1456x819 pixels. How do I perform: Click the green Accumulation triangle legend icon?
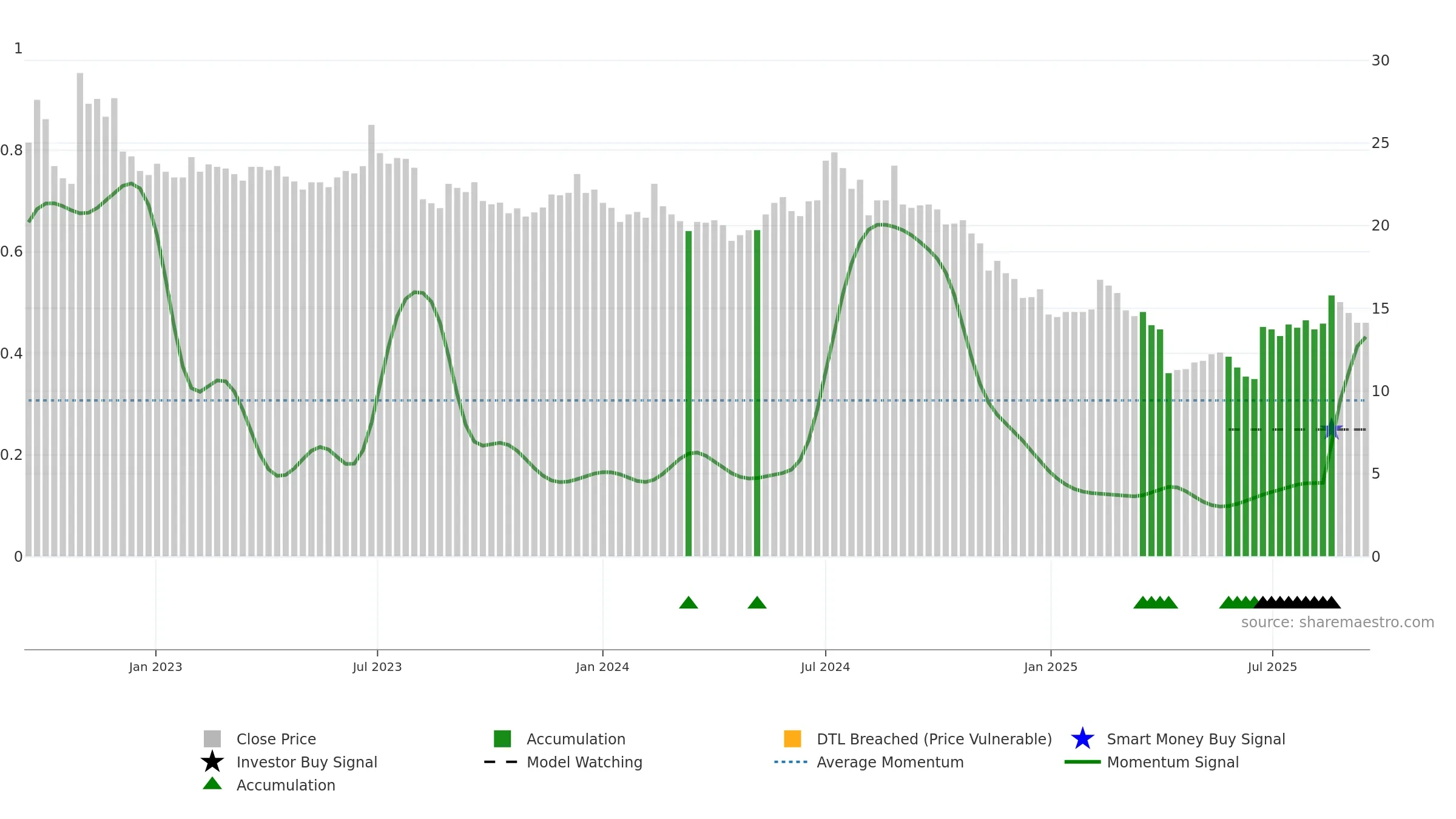point(212,784)
